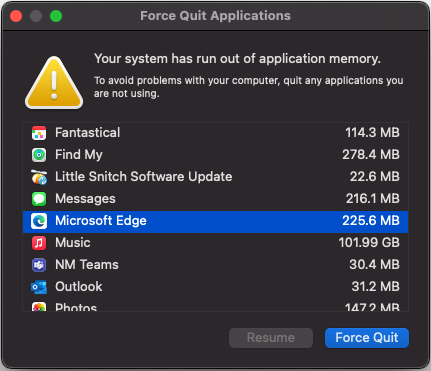Select the Messages speech bubble icon

pos(39,199)
